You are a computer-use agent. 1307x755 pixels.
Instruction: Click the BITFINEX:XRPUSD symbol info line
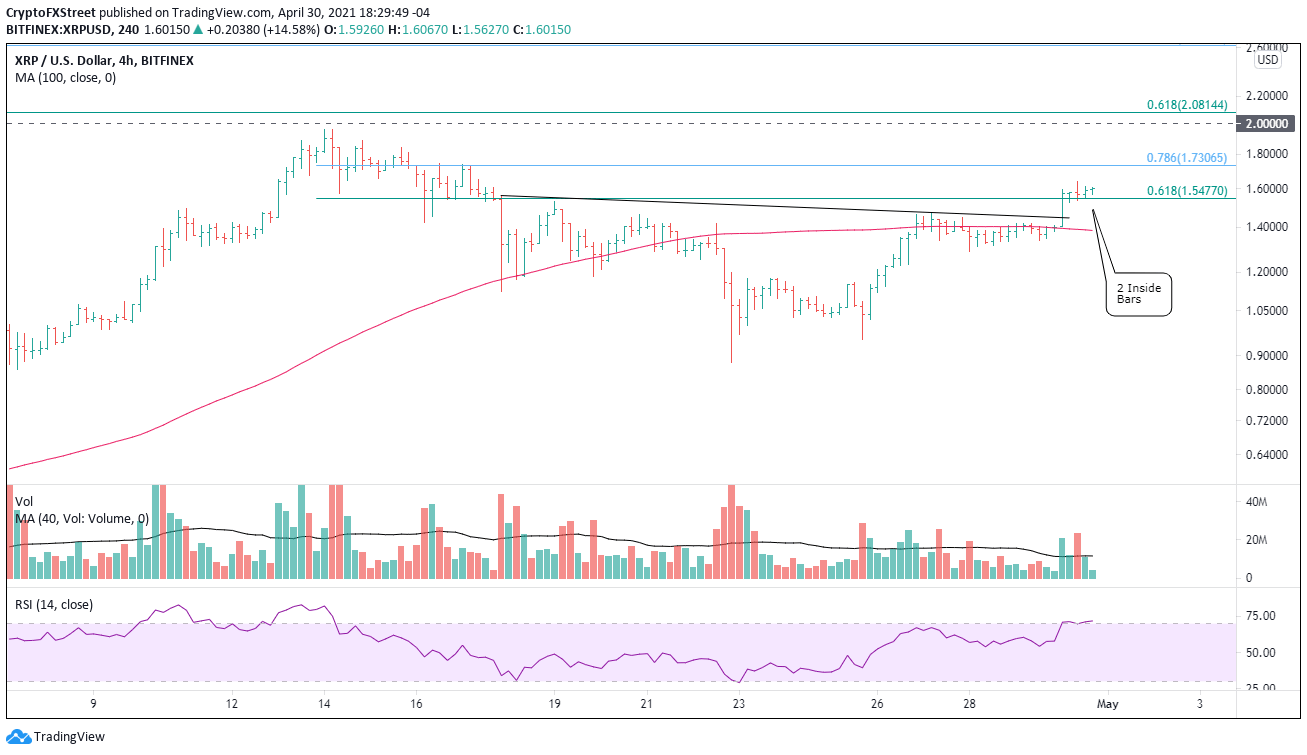coord(290,29)
